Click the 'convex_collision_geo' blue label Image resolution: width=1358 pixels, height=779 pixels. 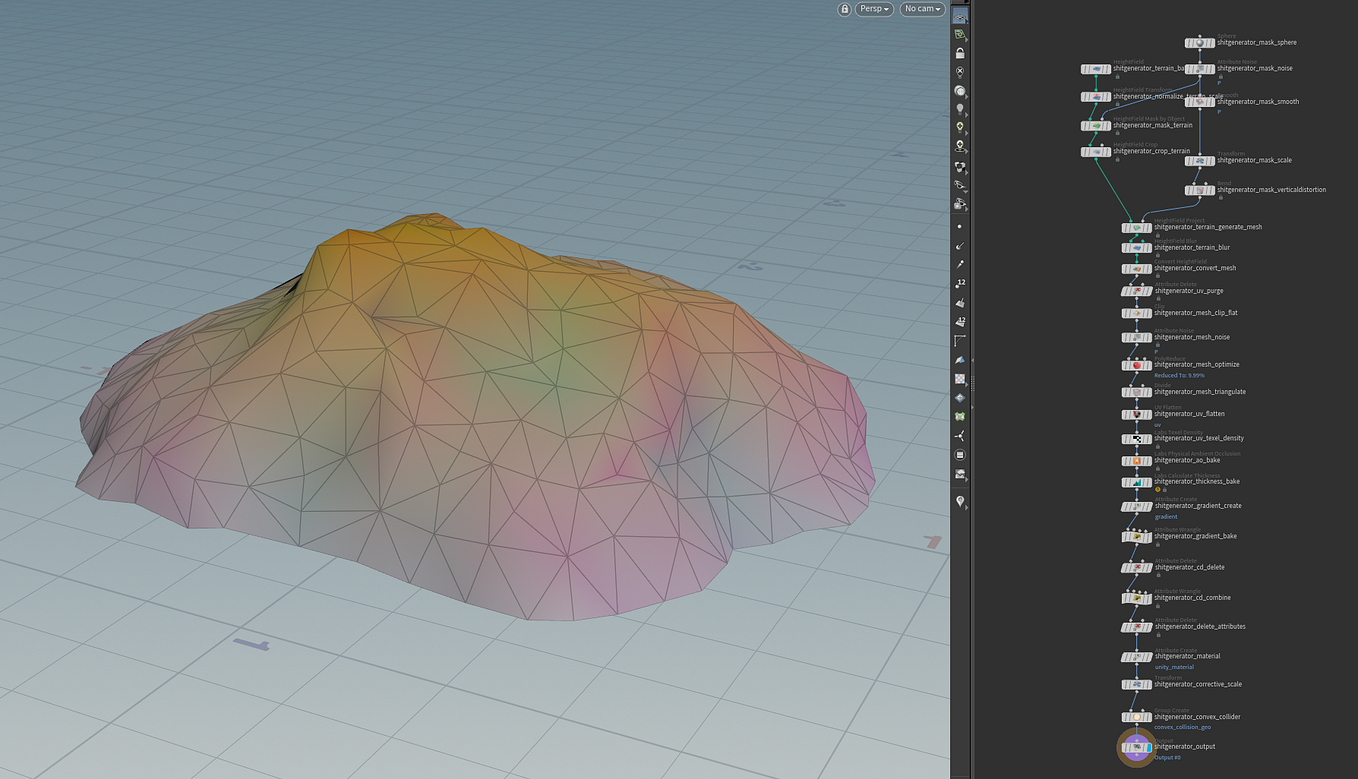pos(1182,728)
